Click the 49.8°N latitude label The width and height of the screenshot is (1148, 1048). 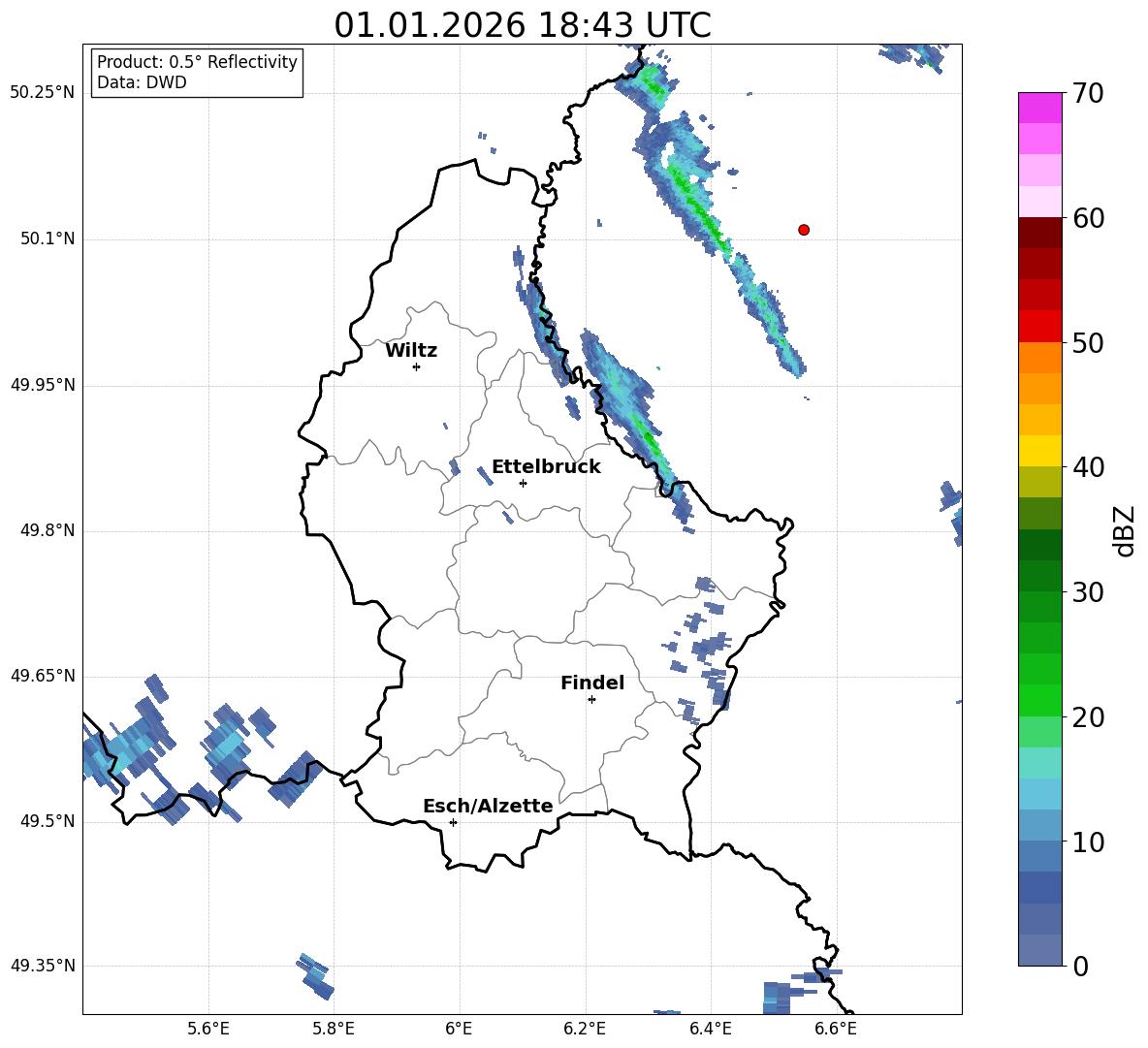pyautogui.click(x=48, y=530)
